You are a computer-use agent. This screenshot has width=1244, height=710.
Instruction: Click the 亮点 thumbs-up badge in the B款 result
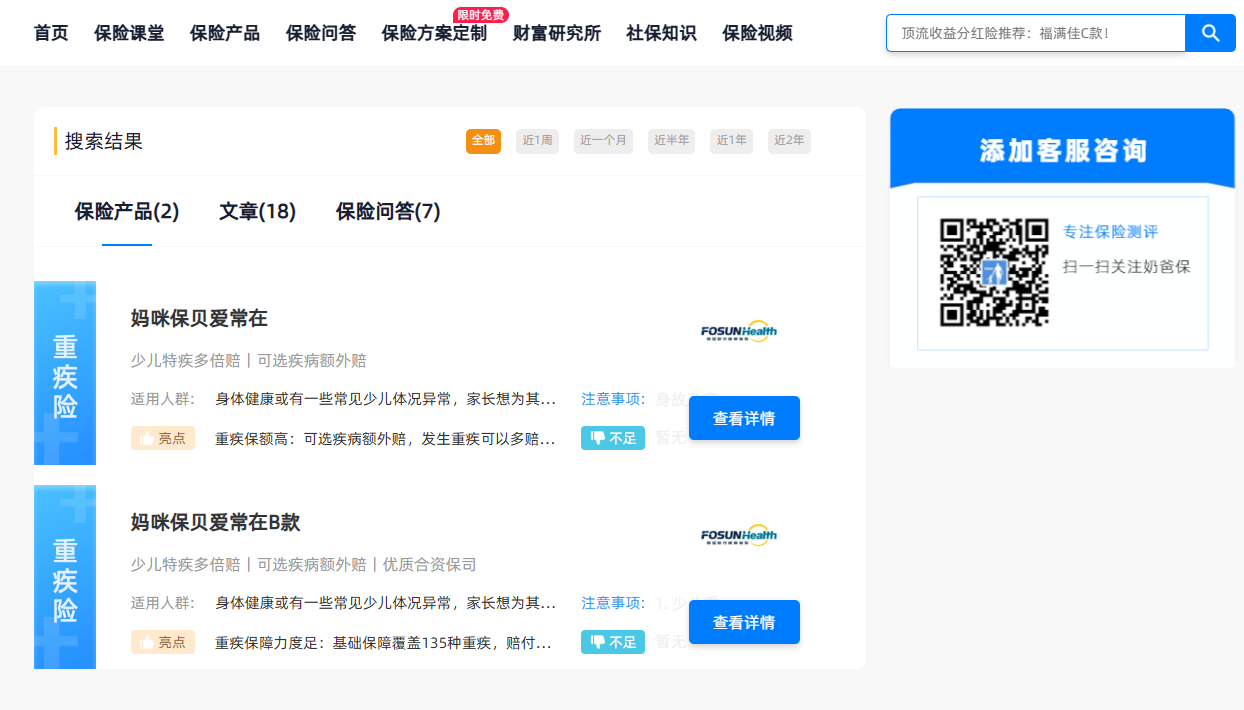[162, 642]
